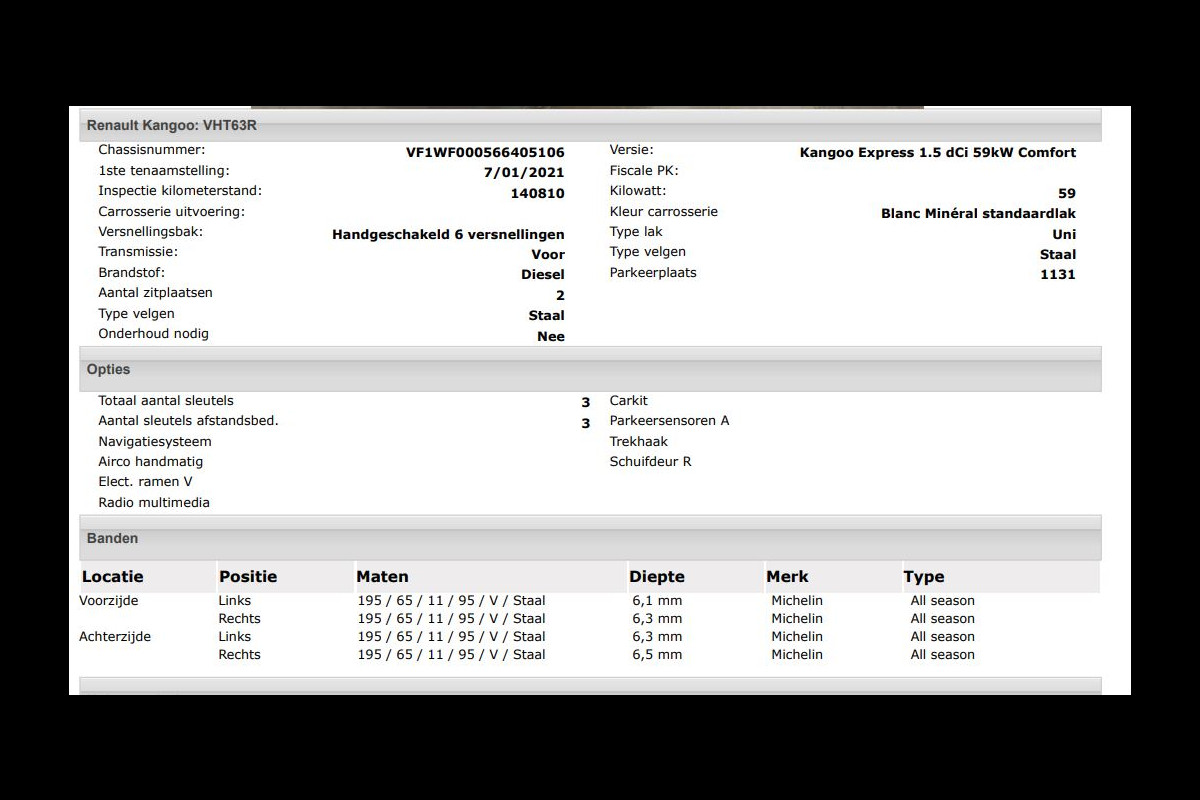The height and width of the screenshot is (800, 1200).
Task: Click the 140810 kilometerstand value
Action: pos(537,194)
